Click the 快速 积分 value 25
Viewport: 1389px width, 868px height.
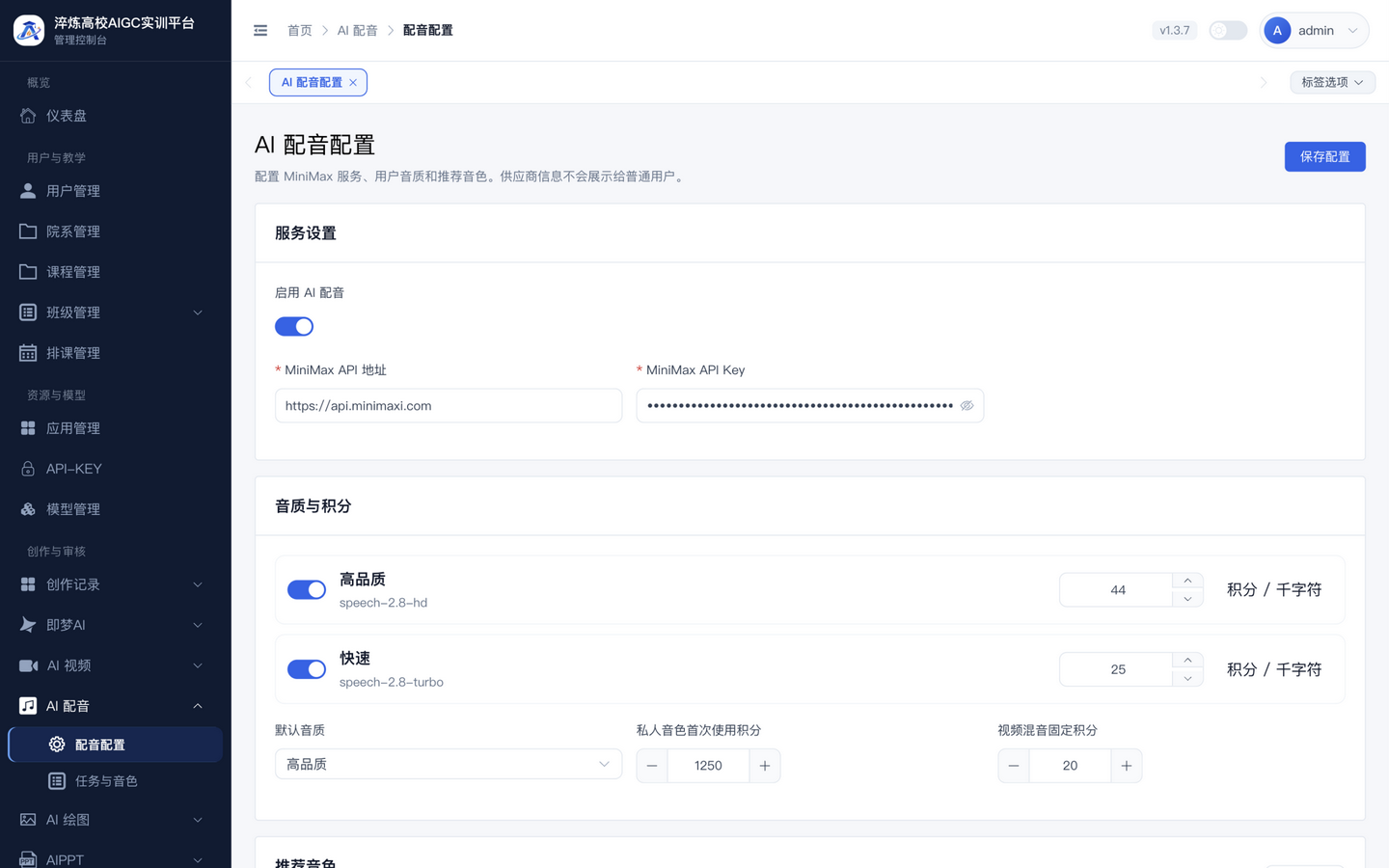1118,669
